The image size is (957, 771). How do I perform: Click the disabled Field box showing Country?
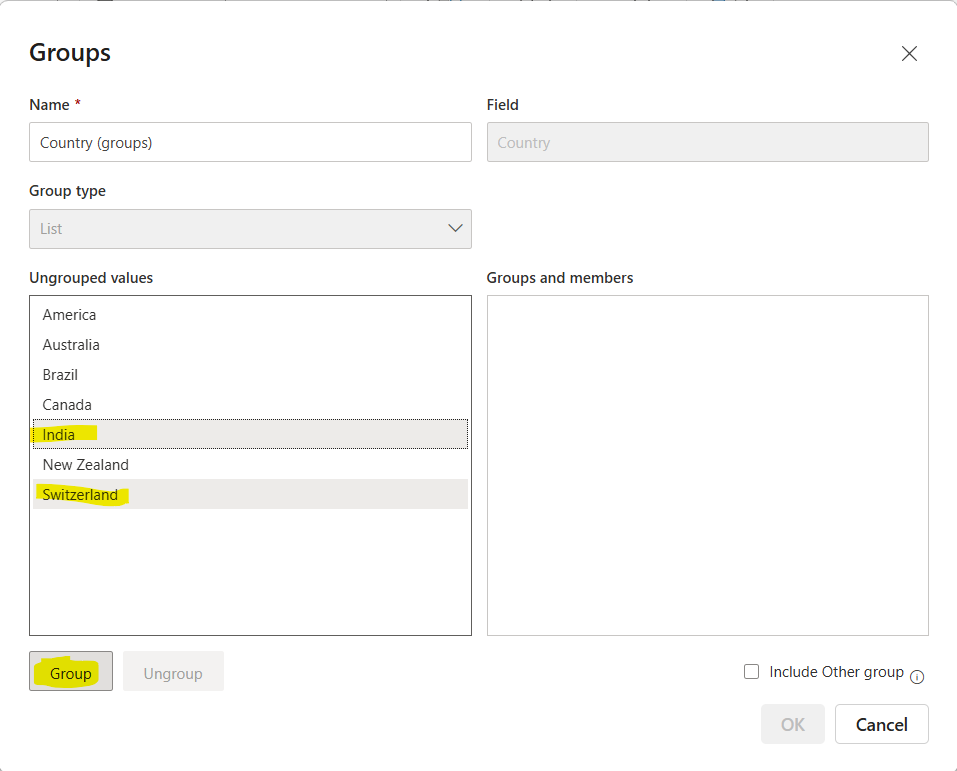click(x=707, y=142)
